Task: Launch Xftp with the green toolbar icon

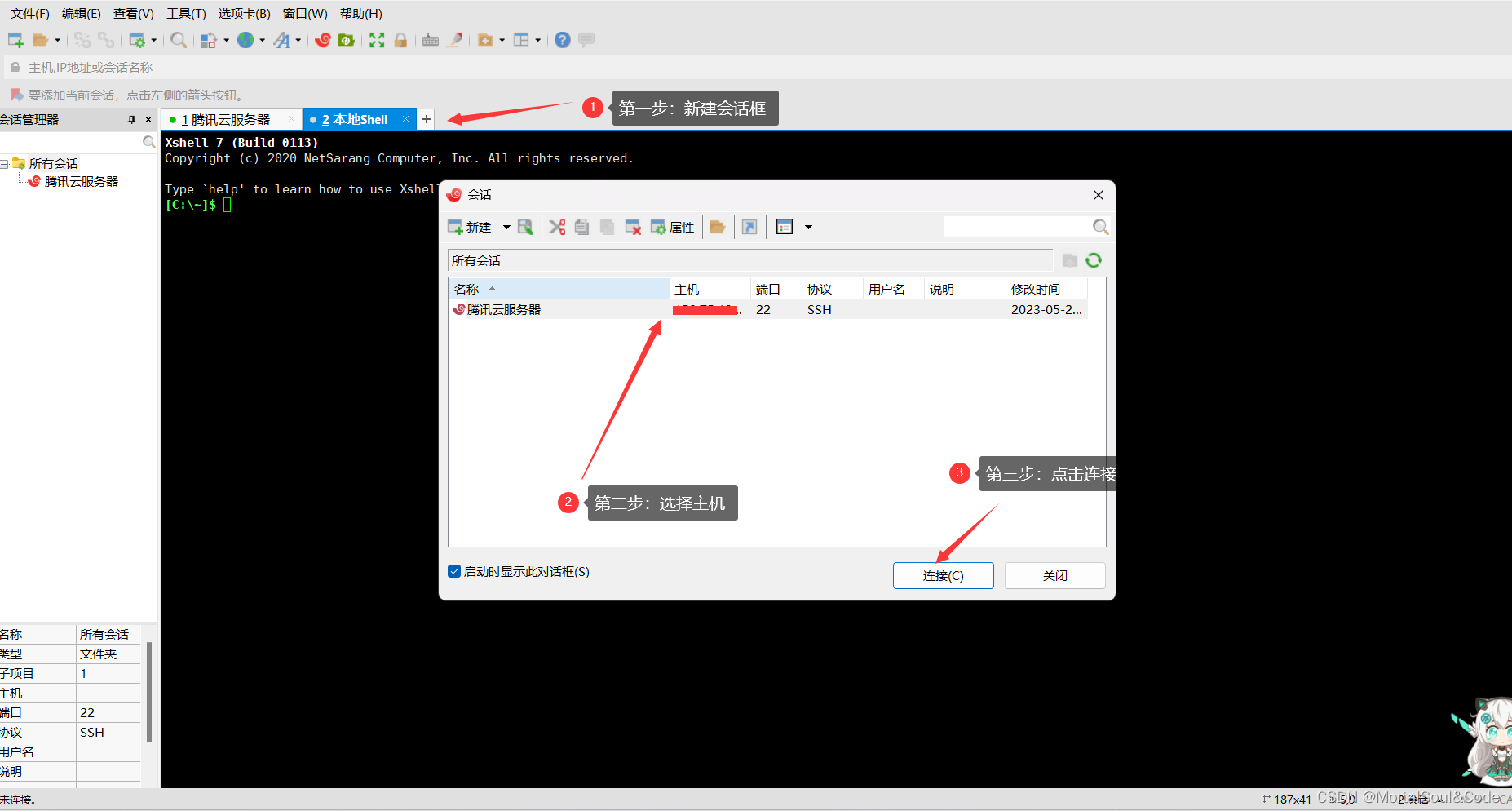Action: point(347,40)
